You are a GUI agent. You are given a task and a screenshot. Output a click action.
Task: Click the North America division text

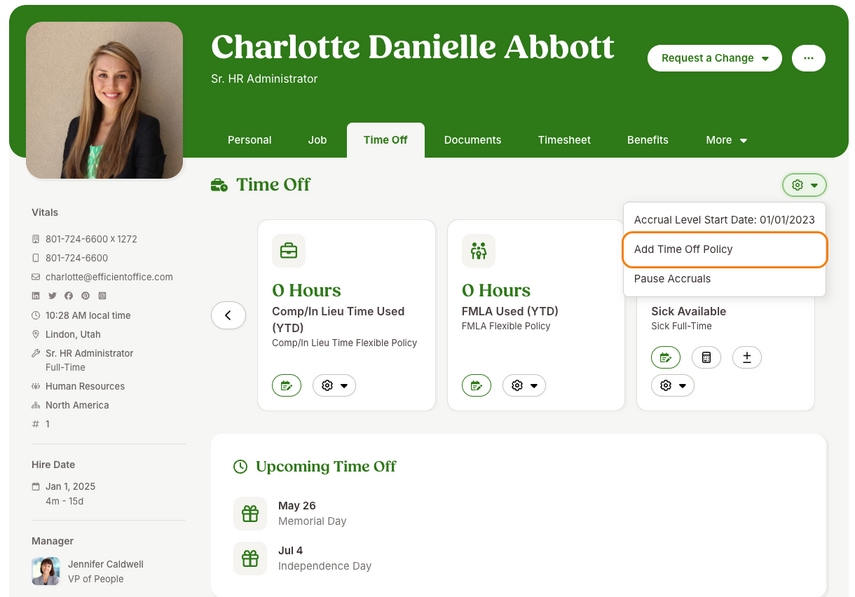coord(77,405)
